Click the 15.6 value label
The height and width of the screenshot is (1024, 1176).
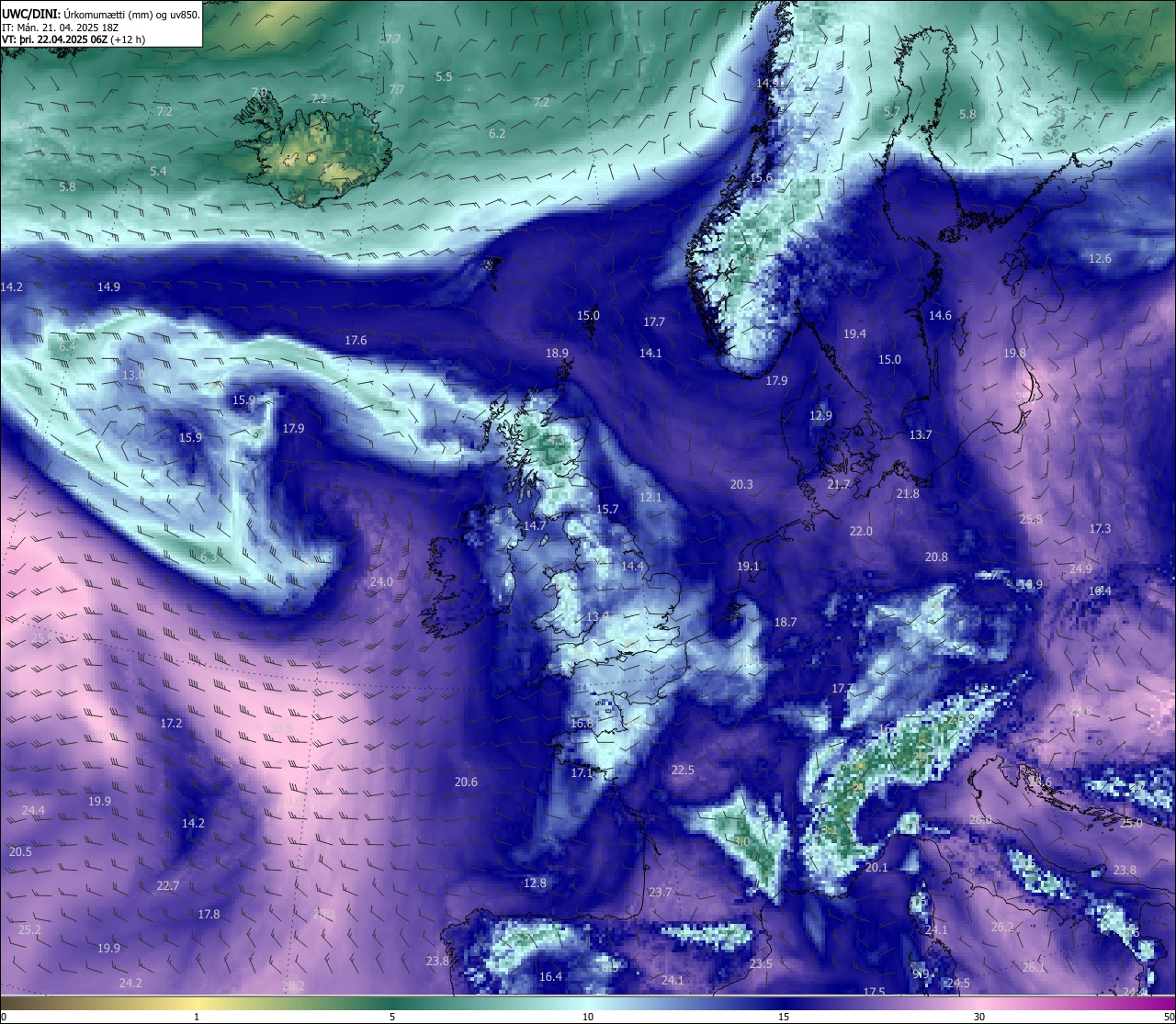(761, 178)
